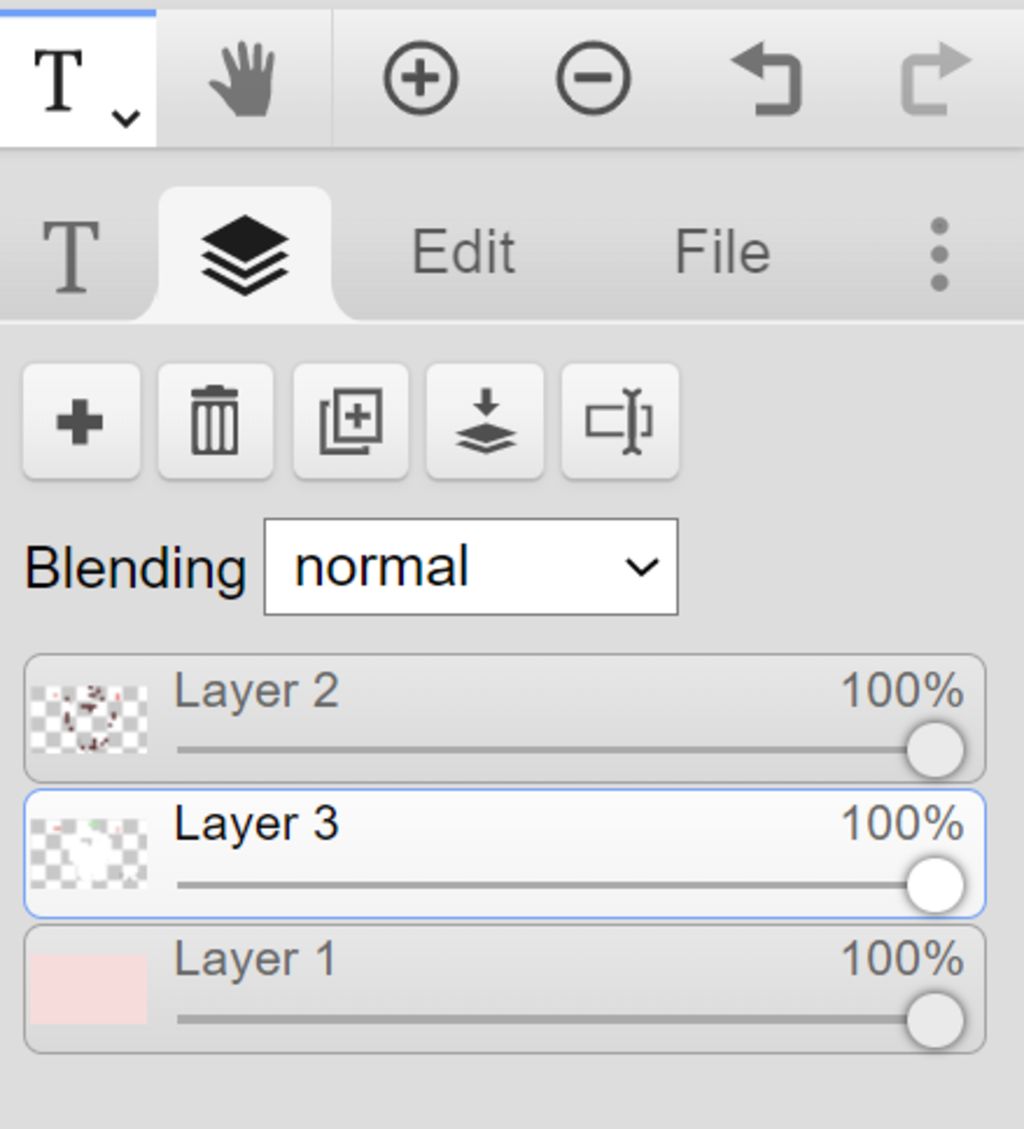Click the redo arrow icon

[x=936, y=79]
